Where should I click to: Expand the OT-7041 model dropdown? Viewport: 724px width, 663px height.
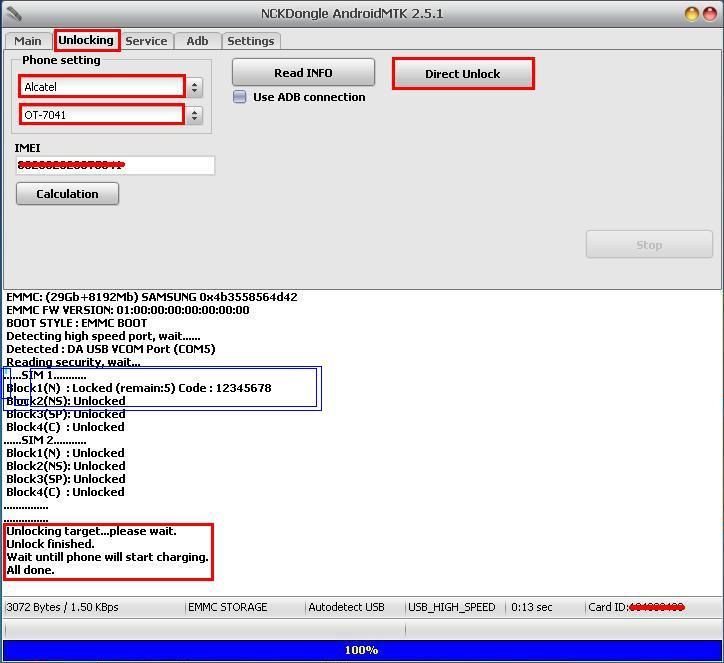point(102,115)
